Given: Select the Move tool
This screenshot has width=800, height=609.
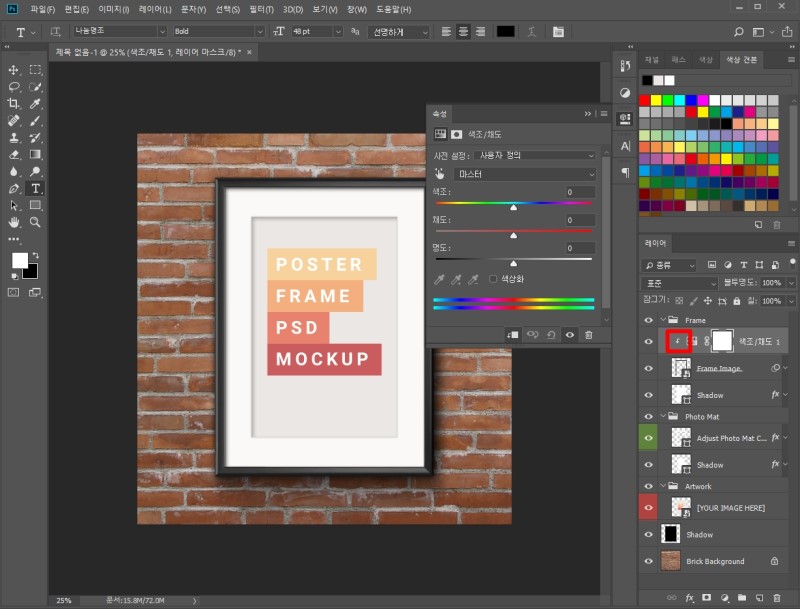Looking at the screenshot, I should tap(14, 70).
